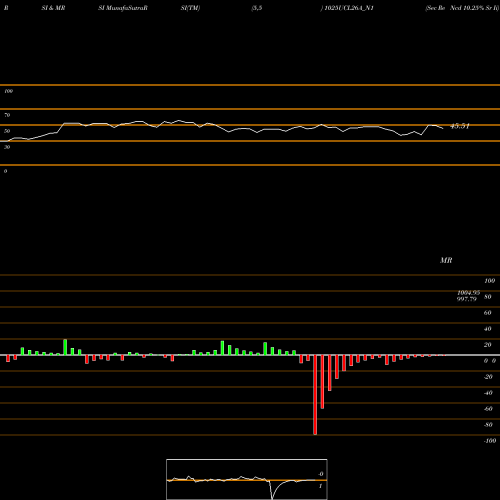Click the 'SI & MR' header text
This screenshot has height=500, width=500.
click(53, 8)
